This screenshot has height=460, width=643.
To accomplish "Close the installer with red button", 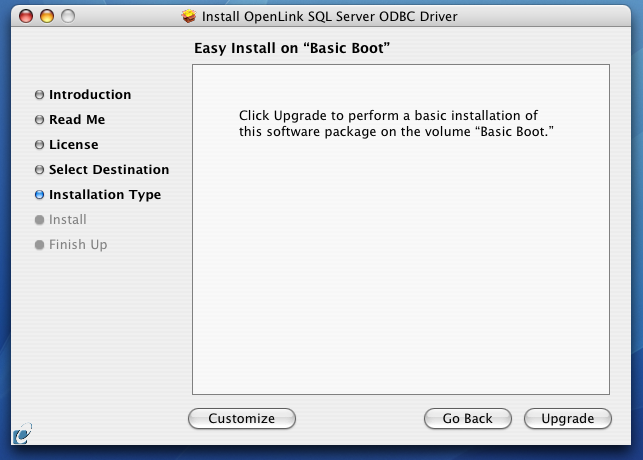I will point(26,16).
